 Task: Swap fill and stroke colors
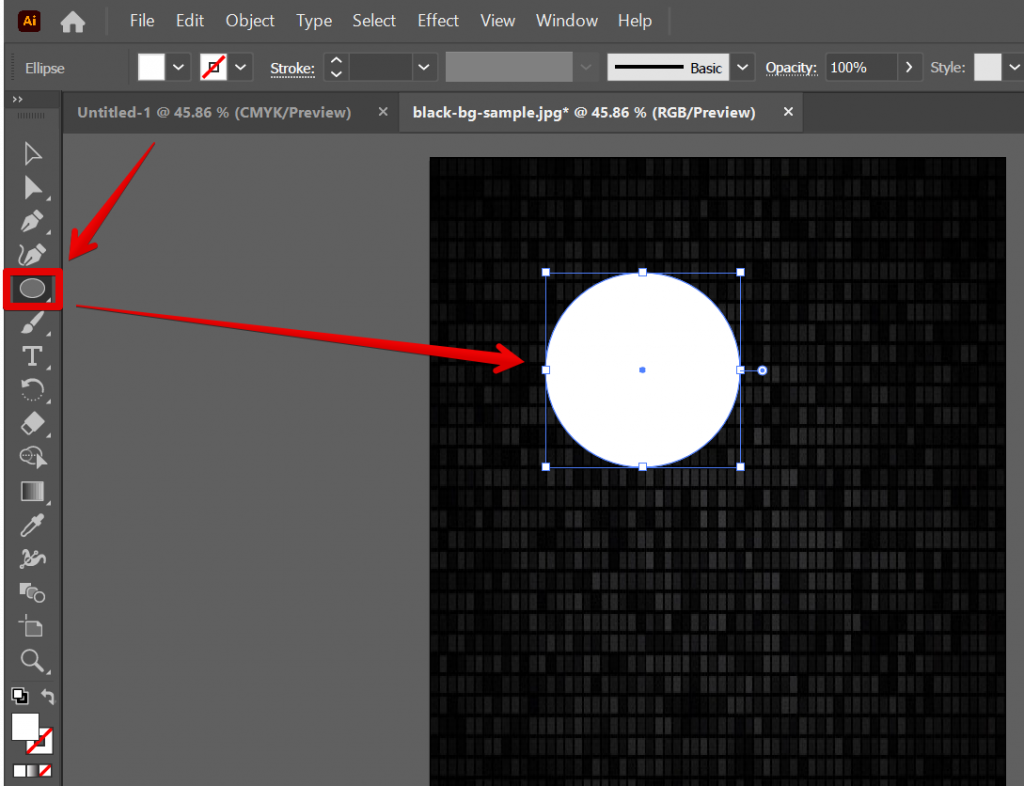point(48,697)
